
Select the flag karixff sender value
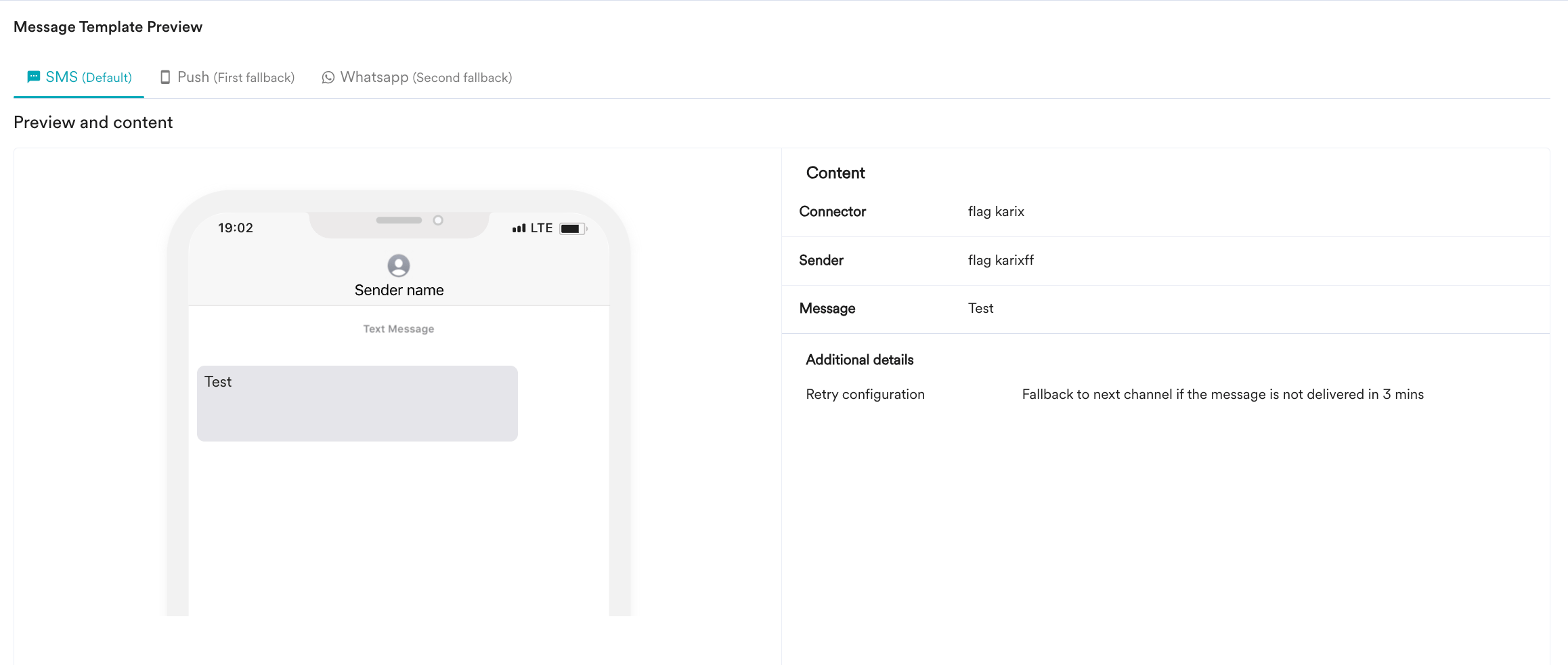pos(1001,260)
